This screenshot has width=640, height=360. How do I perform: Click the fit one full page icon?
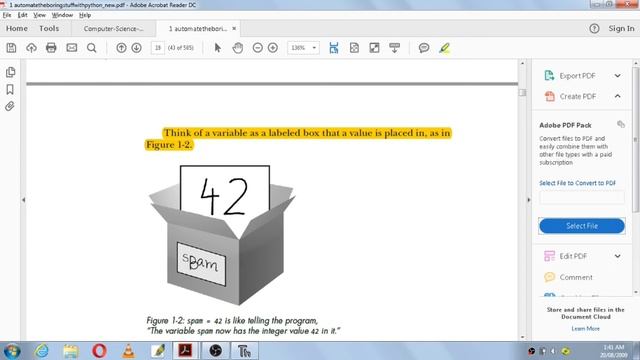[354, 48]
